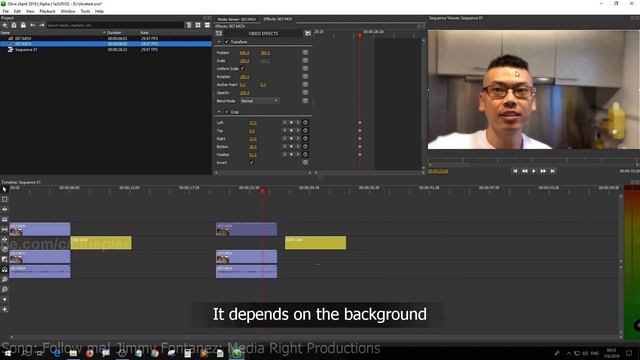
Task: Click the Open project icon in the Project toolbar
Action: point(14,25)
